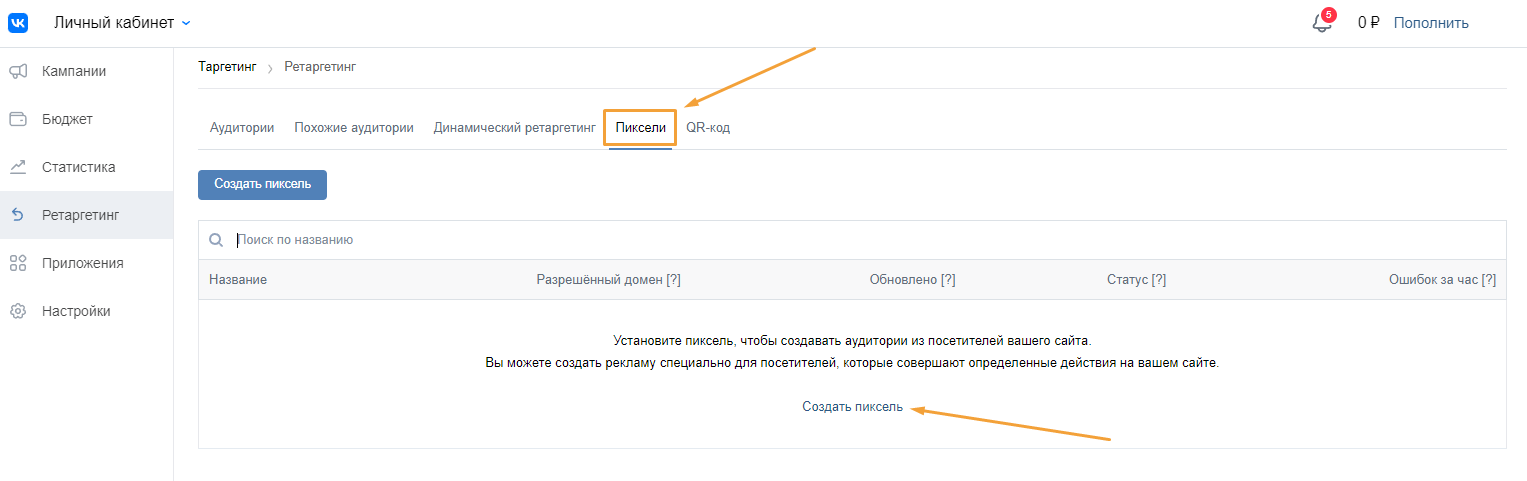Click the Статистика chart icon
Viewport: 1527px width, 481px height.
[18, 167]
